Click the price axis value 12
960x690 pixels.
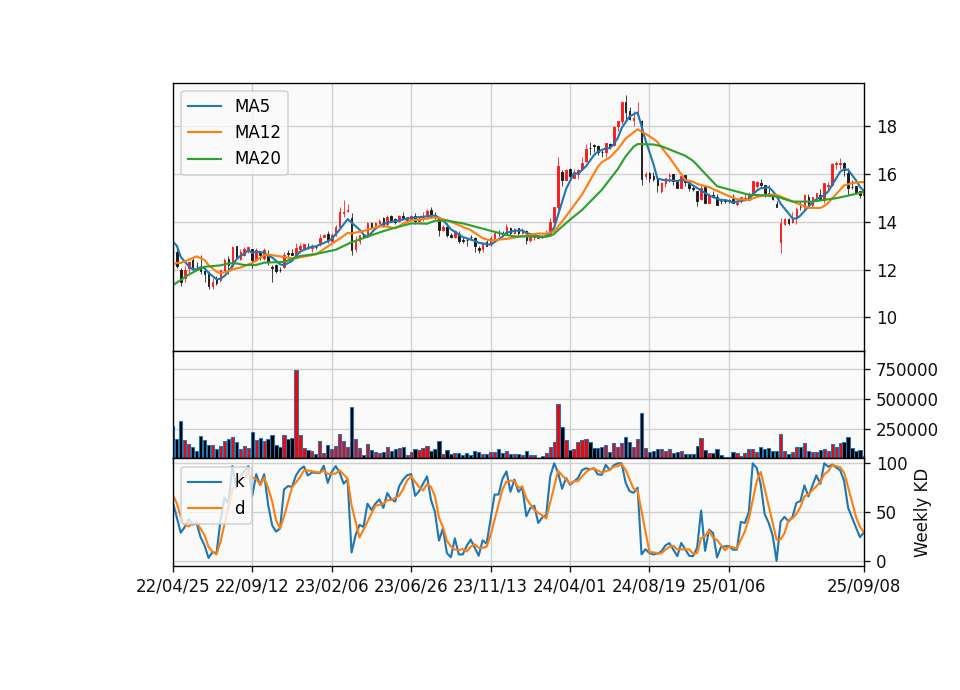(887, 271)
